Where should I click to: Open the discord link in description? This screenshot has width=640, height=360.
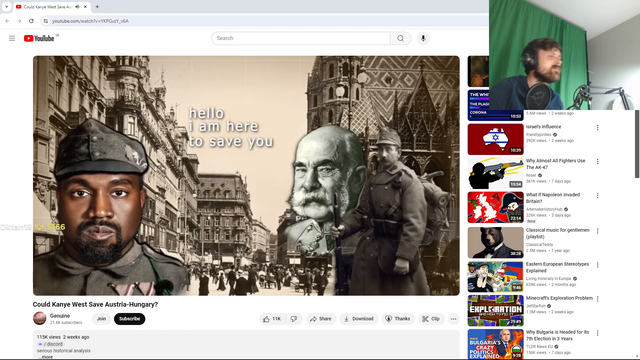51,344
